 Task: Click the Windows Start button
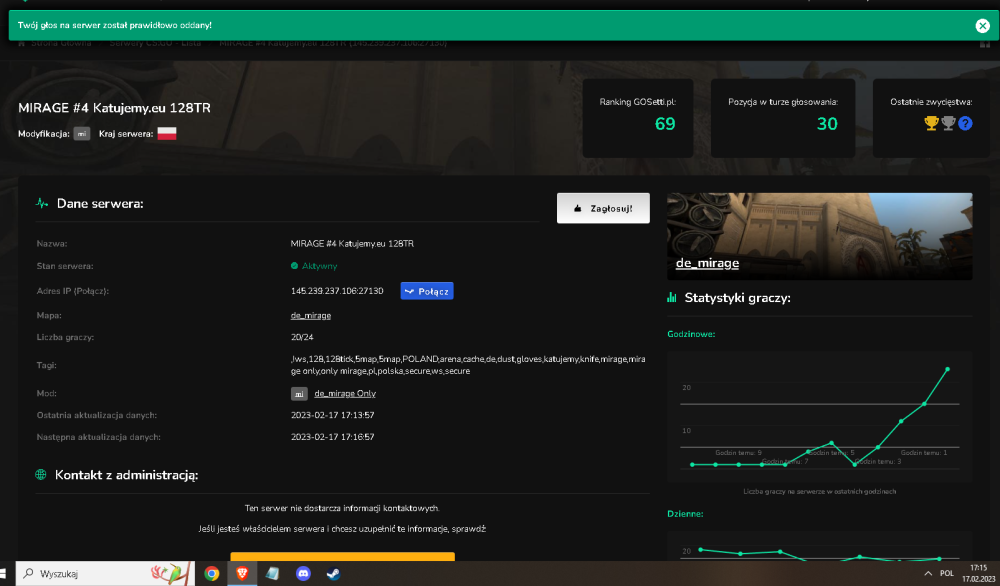[x=3, y=574]
